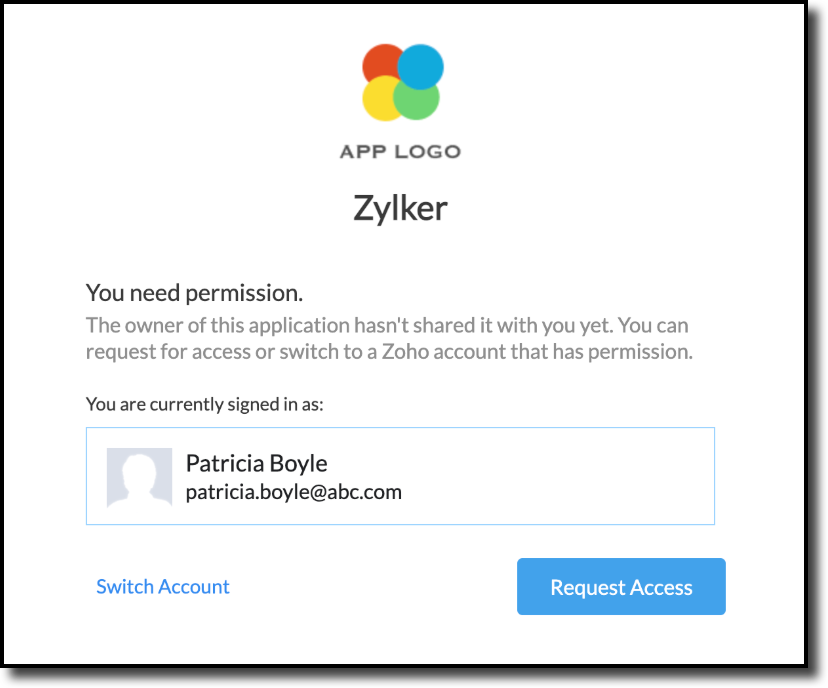Click the "You need permission." heading
This screenshot has height=688, width=828.
click(x=194, y=293)
